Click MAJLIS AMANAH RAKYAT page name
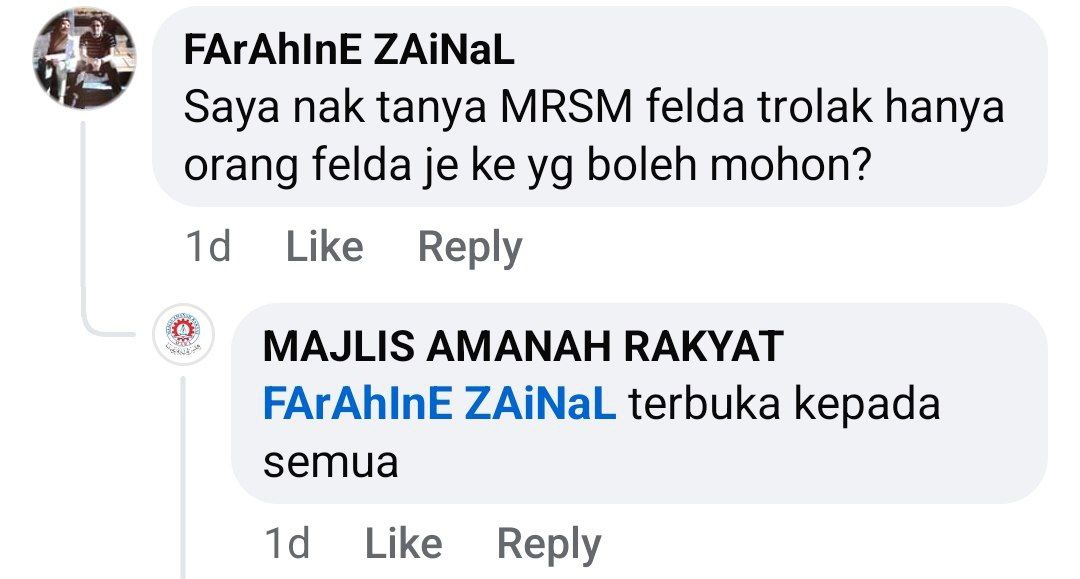Image resolution: width=1080 pixels, height=579 pixels. (x=523, y=346)
